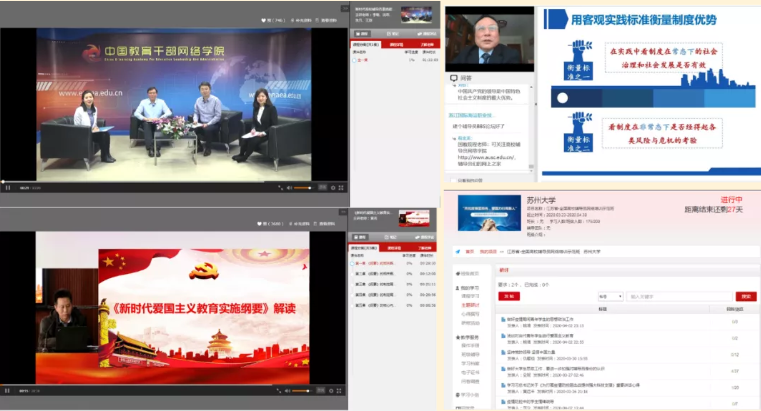Viewport: 761px width, 411px height.
Task: Pause the top panel discussion video
Action: pyautogui.click(x=7, y=187)
